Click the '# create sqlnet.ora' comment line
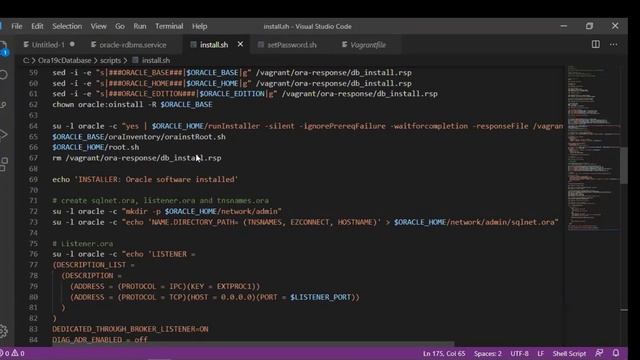The height and width of the screenshot is (360, 640). [x=160, y=201]
